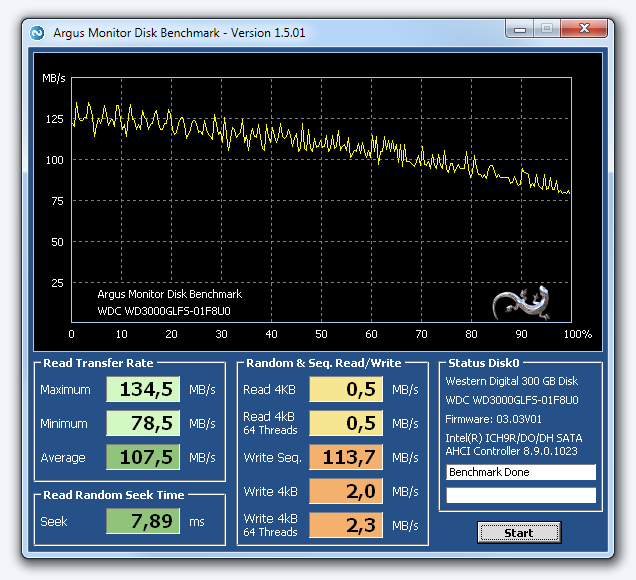
Task: Click the Average transfer rate value 107,5
Action: point(143,458)
